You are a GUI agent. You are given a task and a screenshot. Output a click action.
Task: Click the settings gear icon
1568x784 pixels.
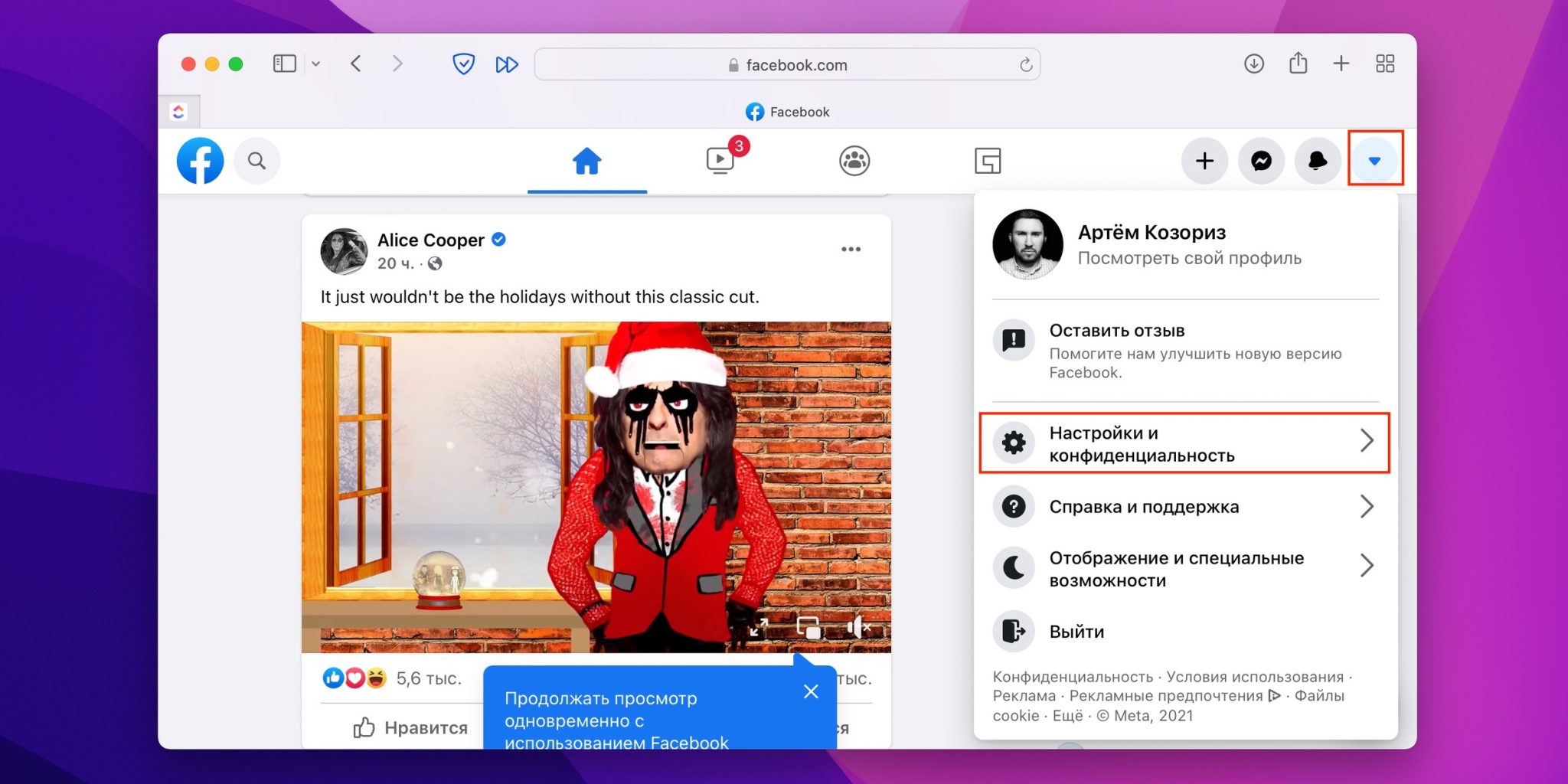pyautogui.click(x=1014, y=443)
